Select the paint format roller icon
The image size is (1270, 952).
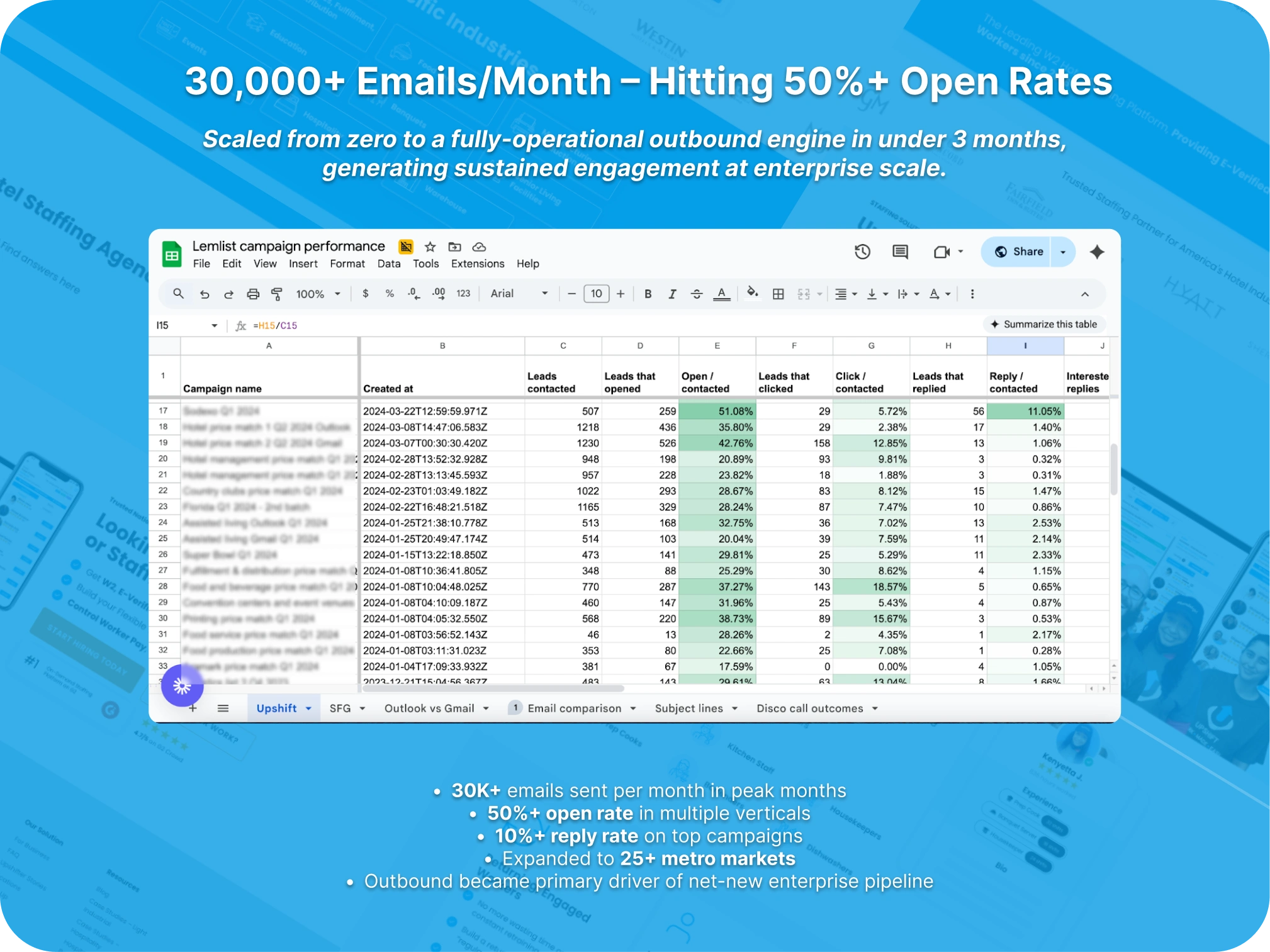(x=277, y=294)
